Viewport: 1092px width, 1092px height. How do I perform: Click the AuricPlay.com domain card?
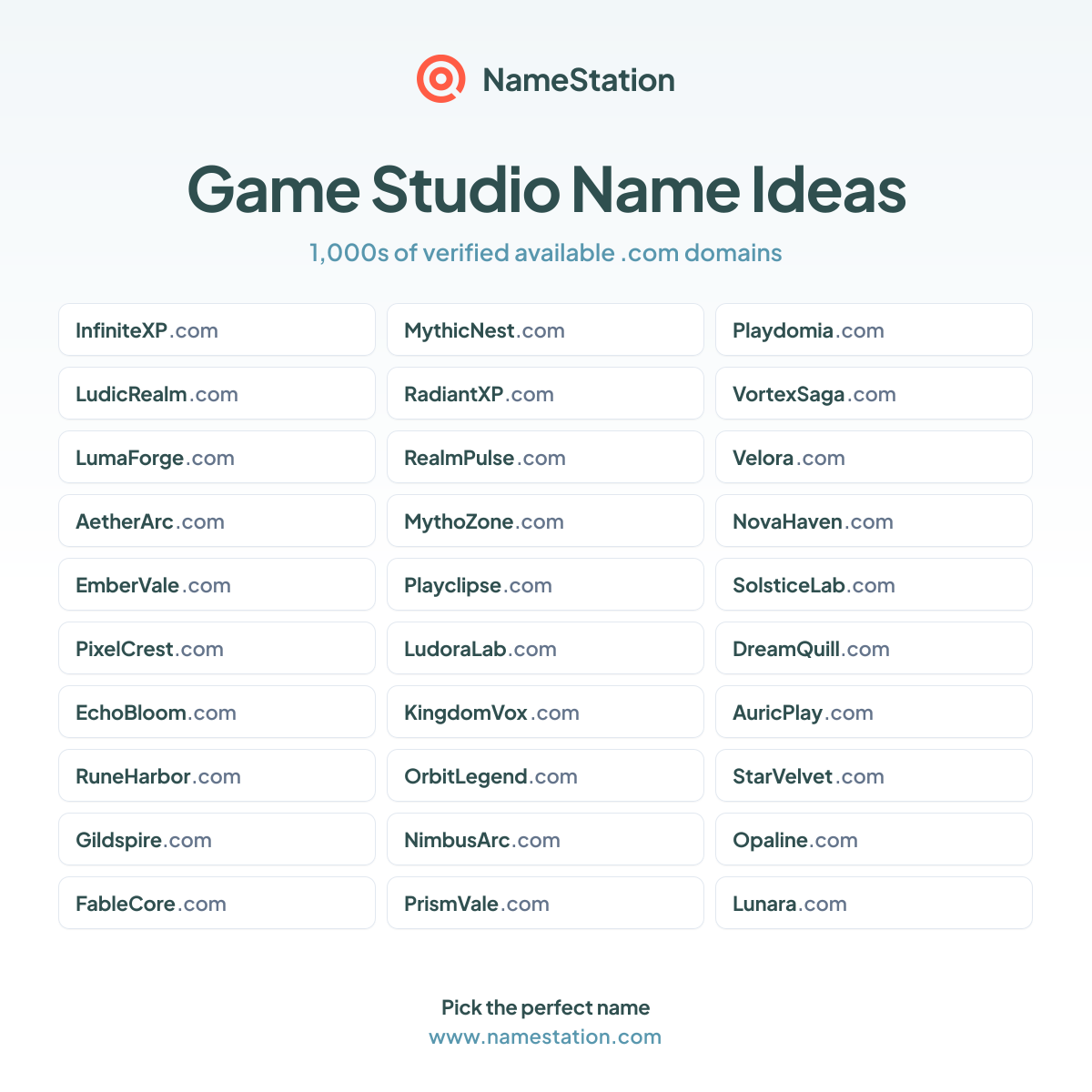[875, 712]
